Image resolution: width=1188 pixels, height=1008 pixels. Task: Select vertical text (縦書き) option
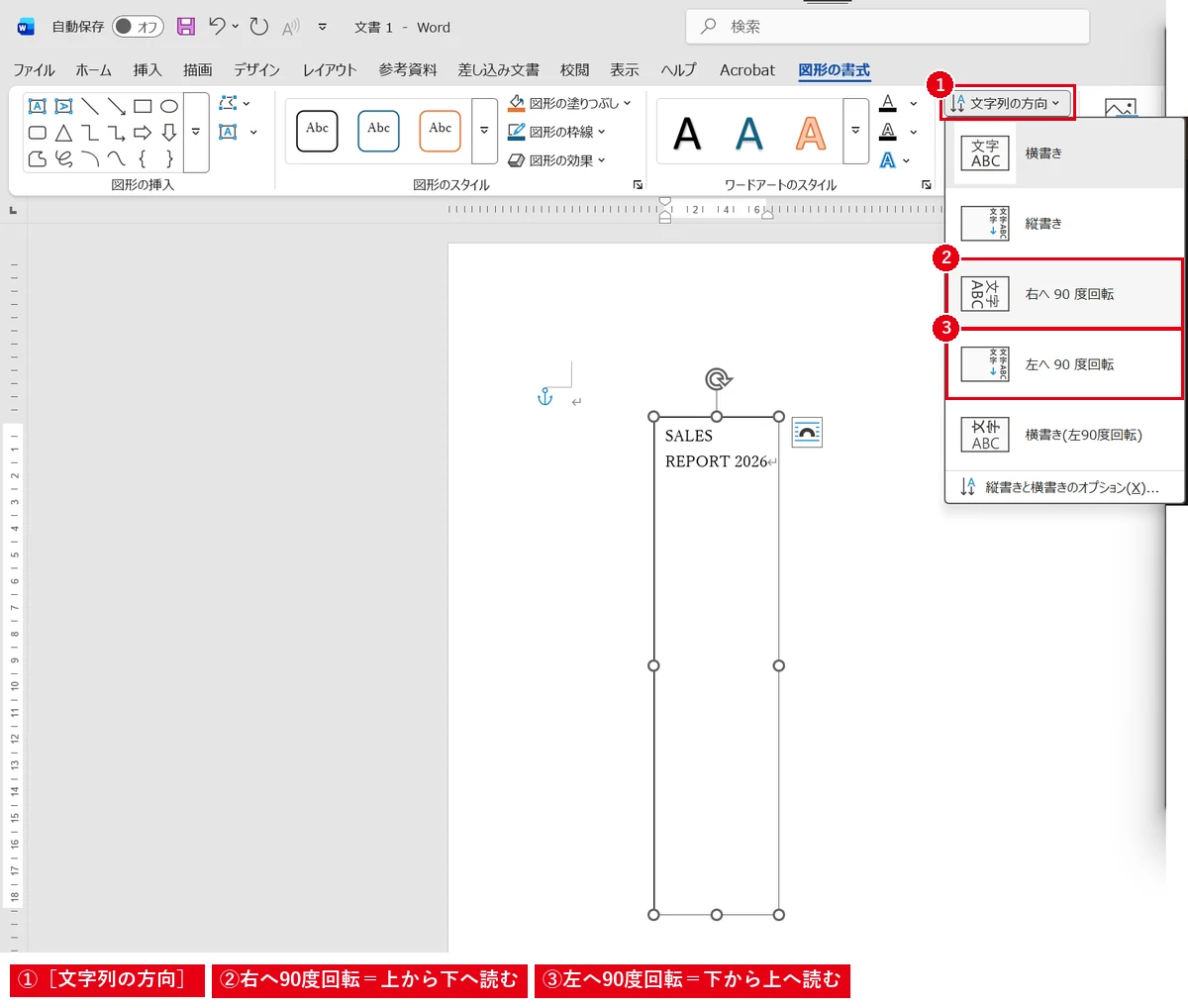(x=1065, y=224)
